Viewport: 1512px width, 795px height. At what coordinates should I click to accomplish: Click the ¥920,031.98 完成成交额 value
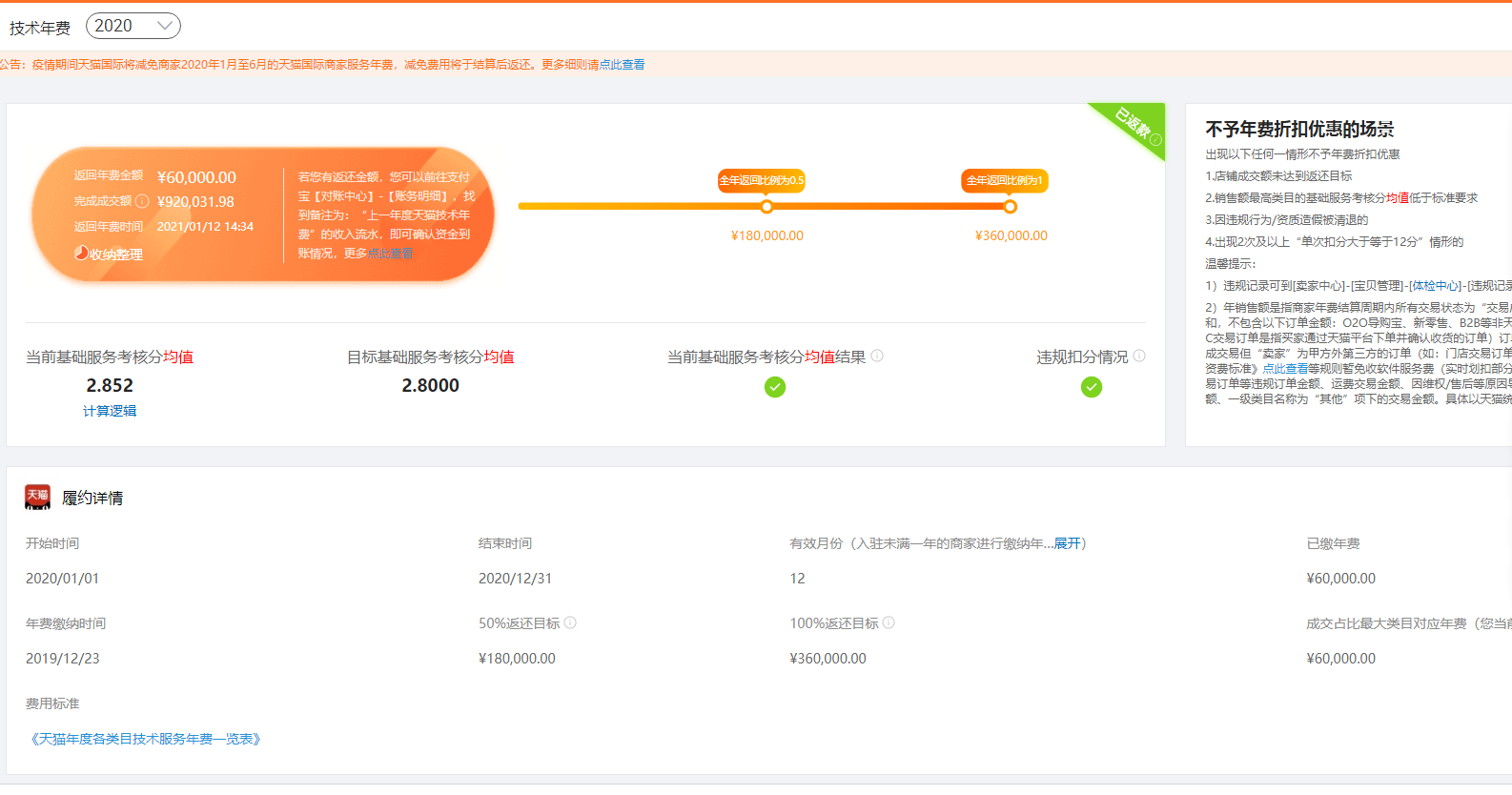[195, 202]
